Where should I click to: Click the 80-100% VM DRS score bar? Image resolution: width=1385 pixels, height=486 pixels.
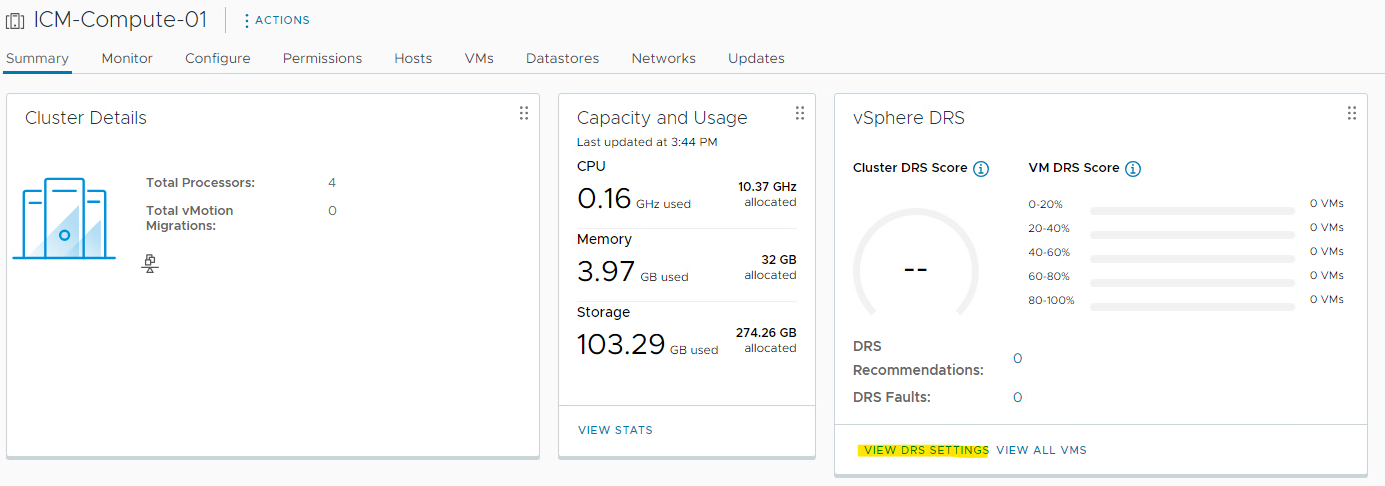coord(1192,307)
